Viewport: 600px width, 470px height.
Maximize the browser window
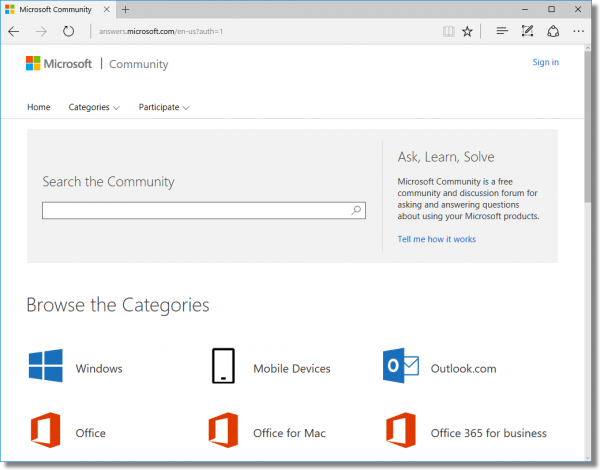[x=551, y=10]
